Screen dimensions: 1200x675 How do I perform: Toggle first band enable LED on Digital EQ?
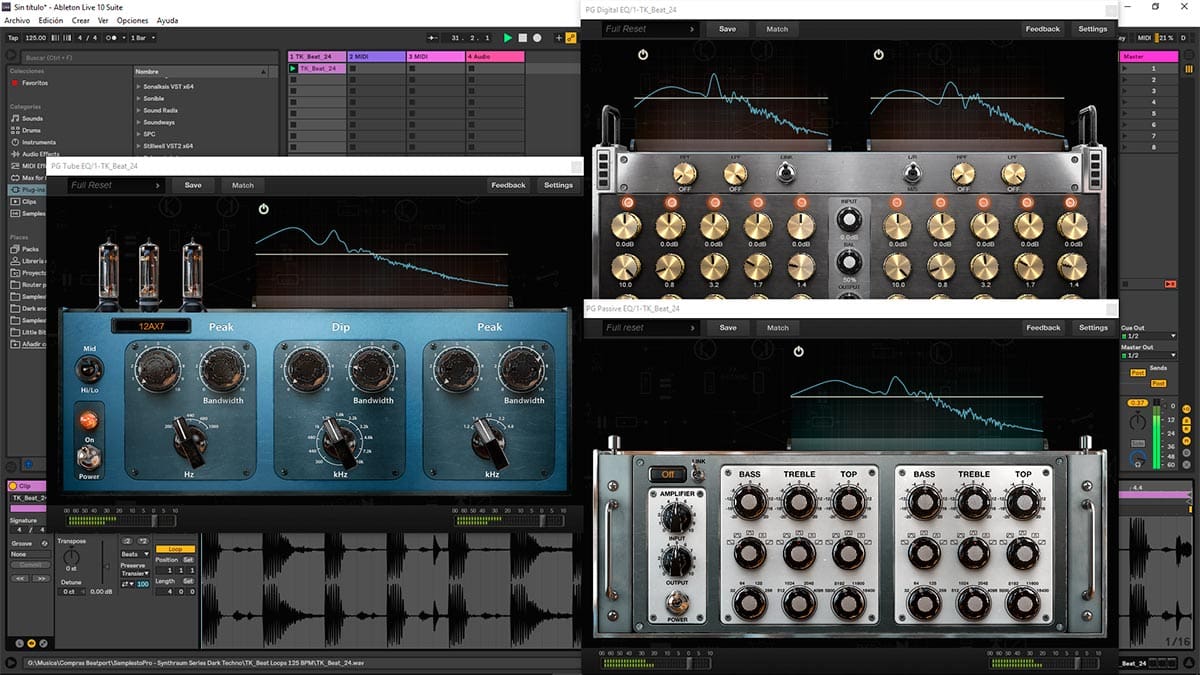[x=630, y=204]
